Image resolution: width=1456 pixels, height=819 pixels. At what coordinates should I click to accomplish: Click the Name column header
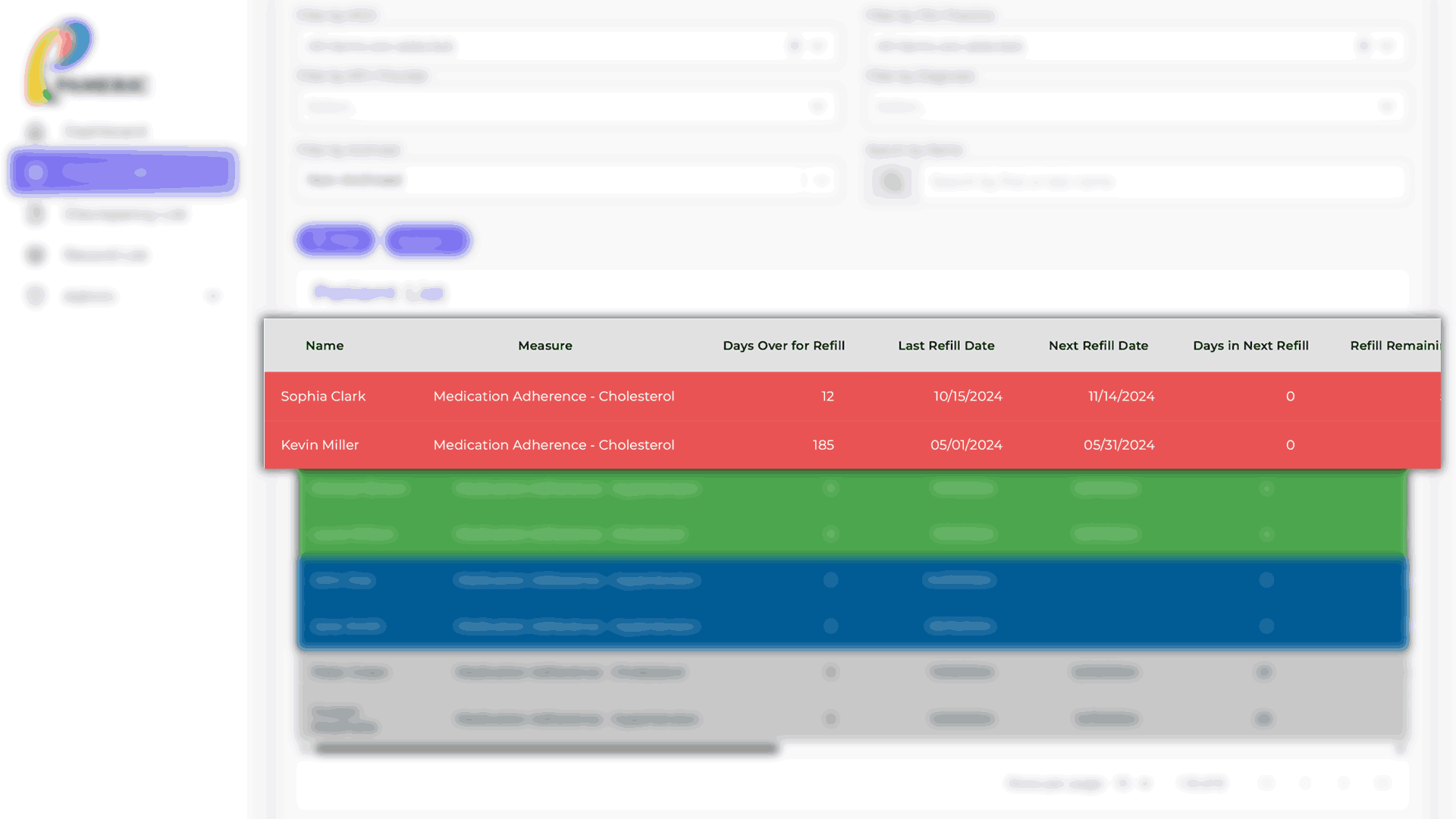[x=325, y=346]
